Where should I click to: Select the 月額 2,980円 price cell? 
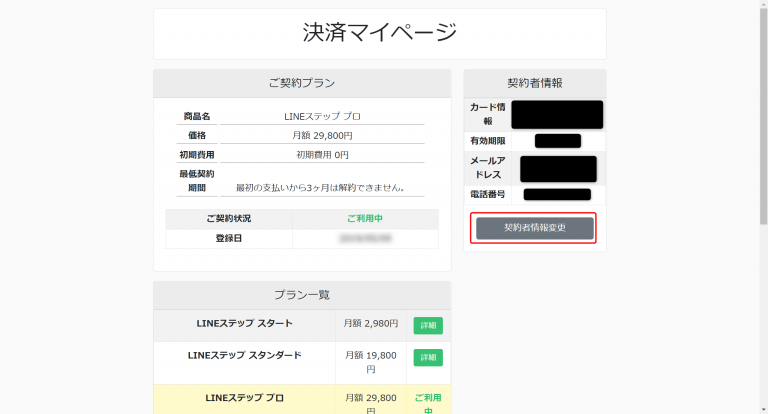[371, 323]
